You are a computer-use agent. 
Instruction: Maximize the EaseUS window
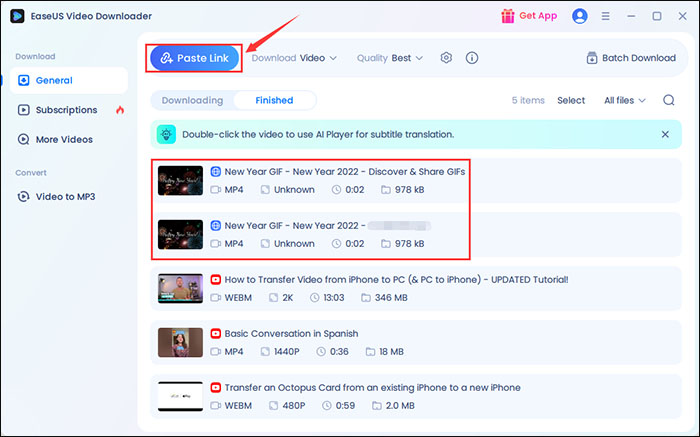657,16
